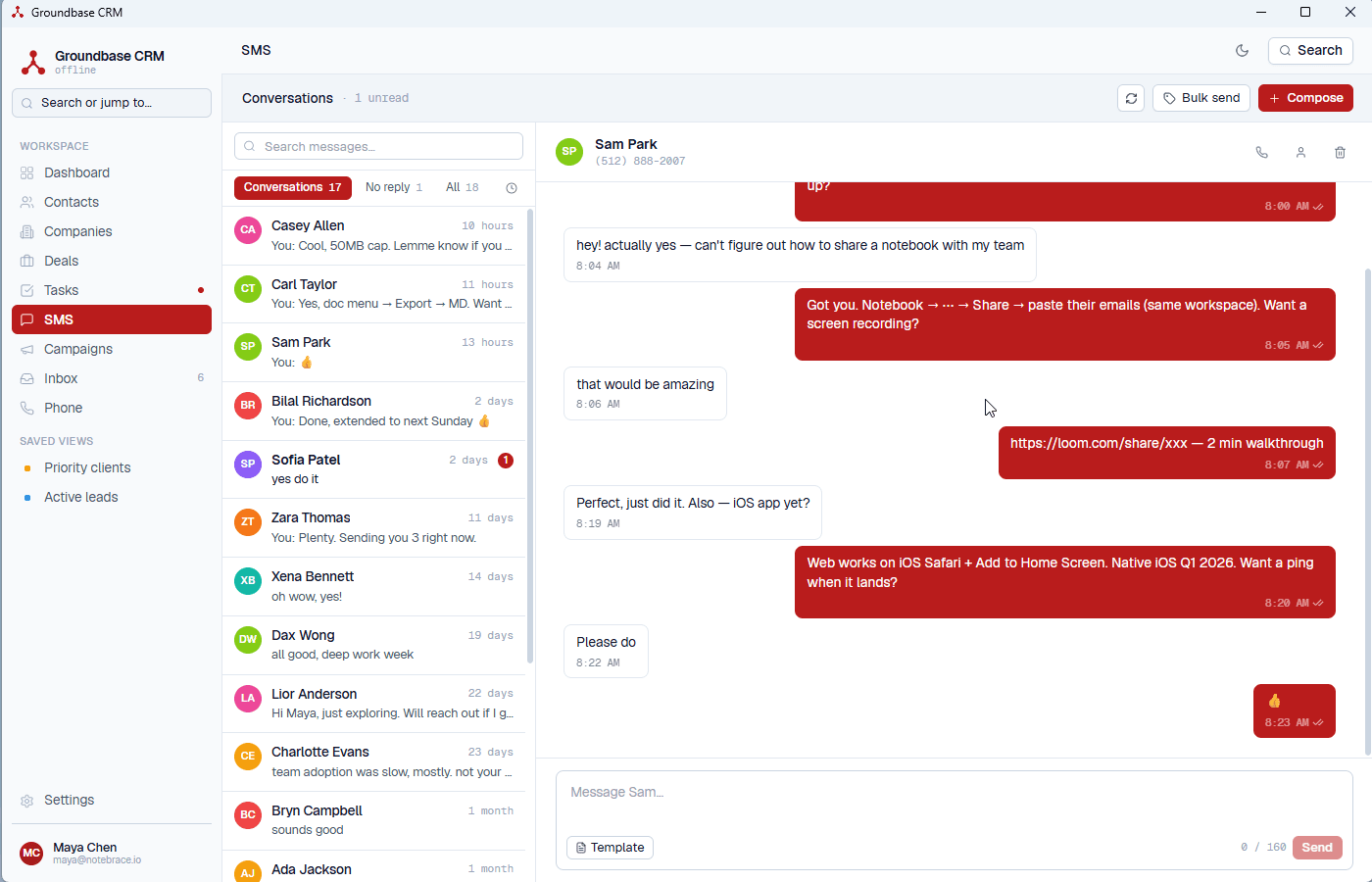
Task: Open Phone section in sidebar
Action: (x=112, y=408)
